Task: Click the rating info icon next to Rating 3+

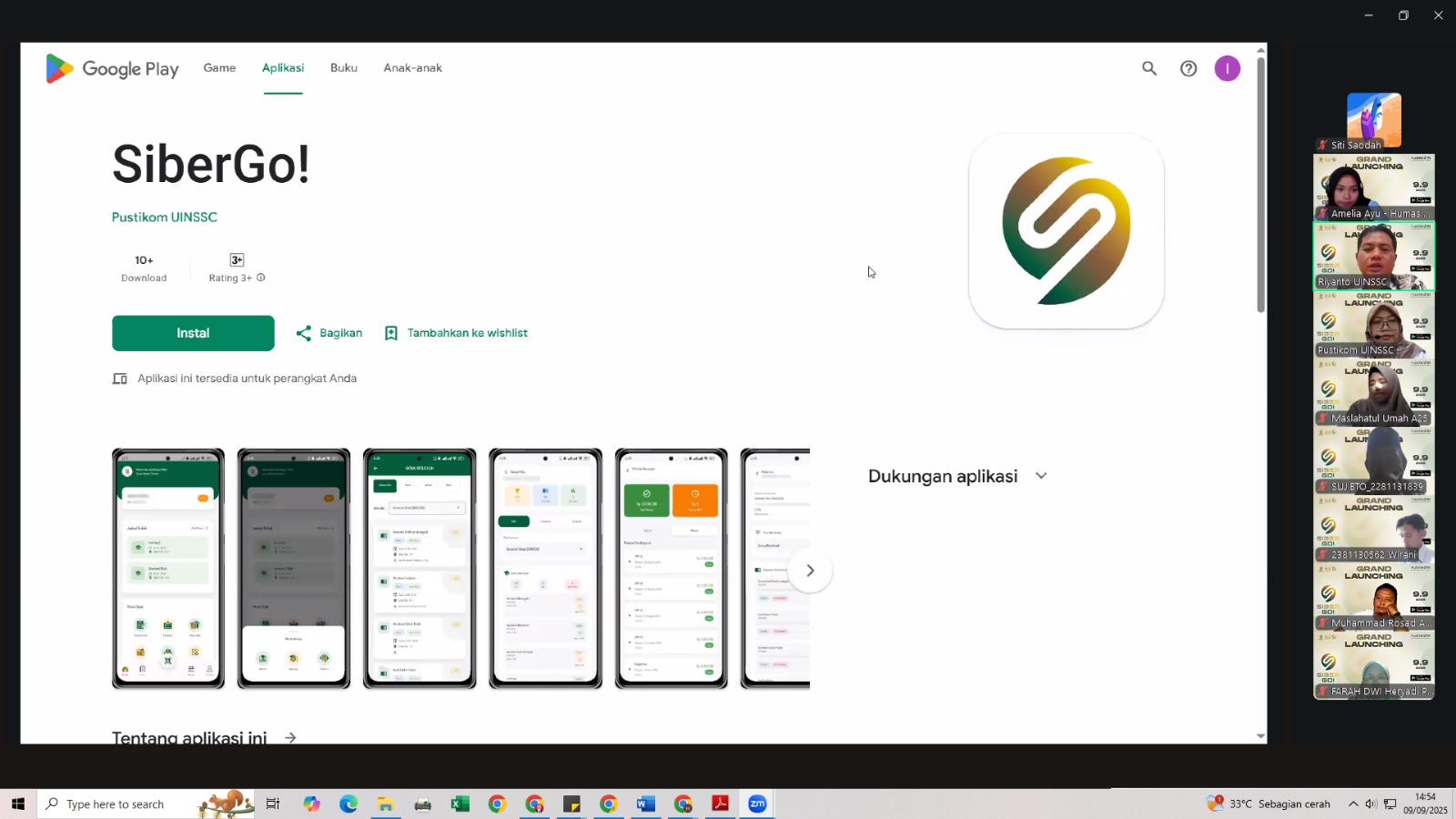Action: 261,278
